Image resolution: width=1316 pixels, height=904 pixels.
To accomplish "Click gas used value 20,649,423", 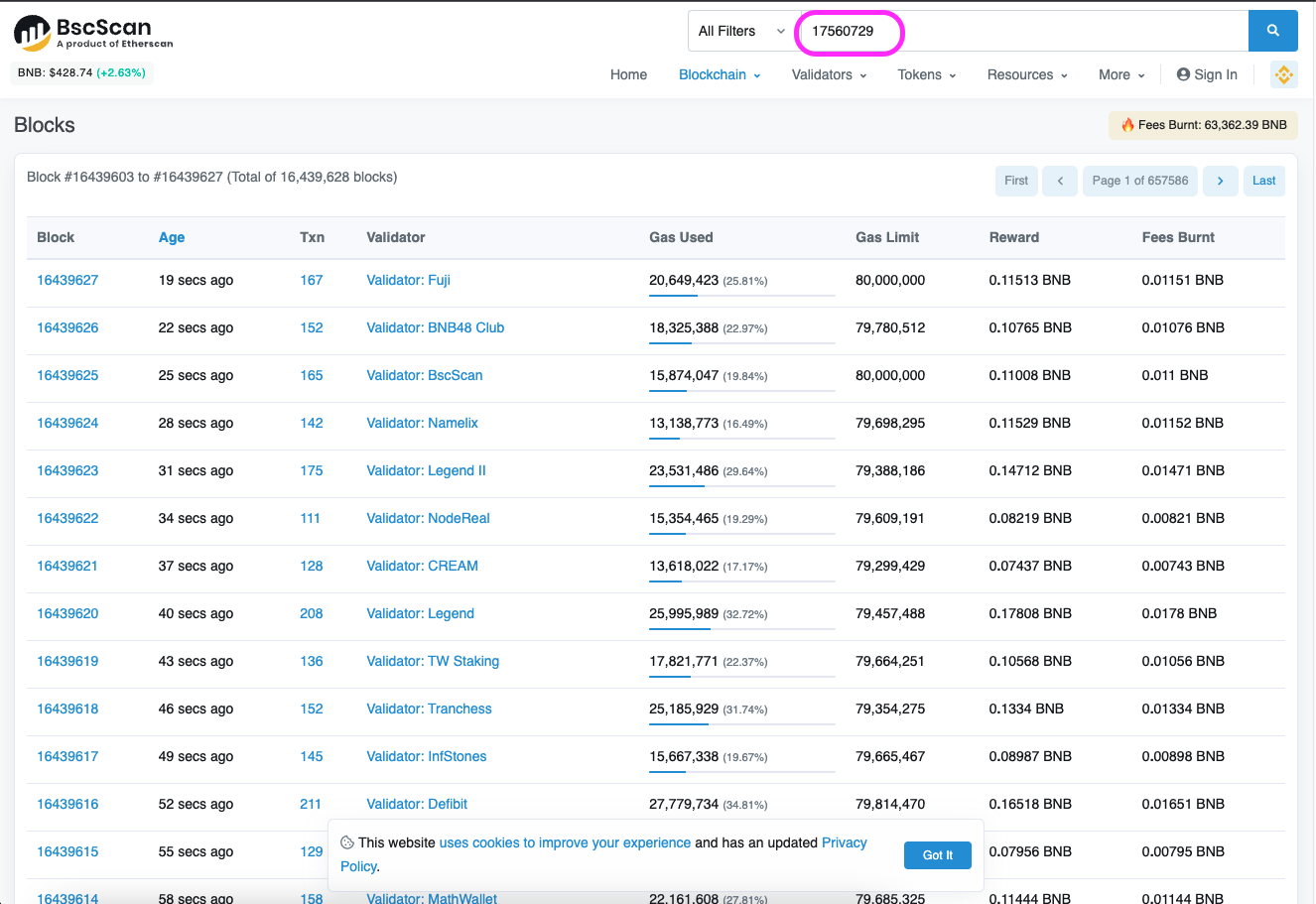I will click(684, 280).
